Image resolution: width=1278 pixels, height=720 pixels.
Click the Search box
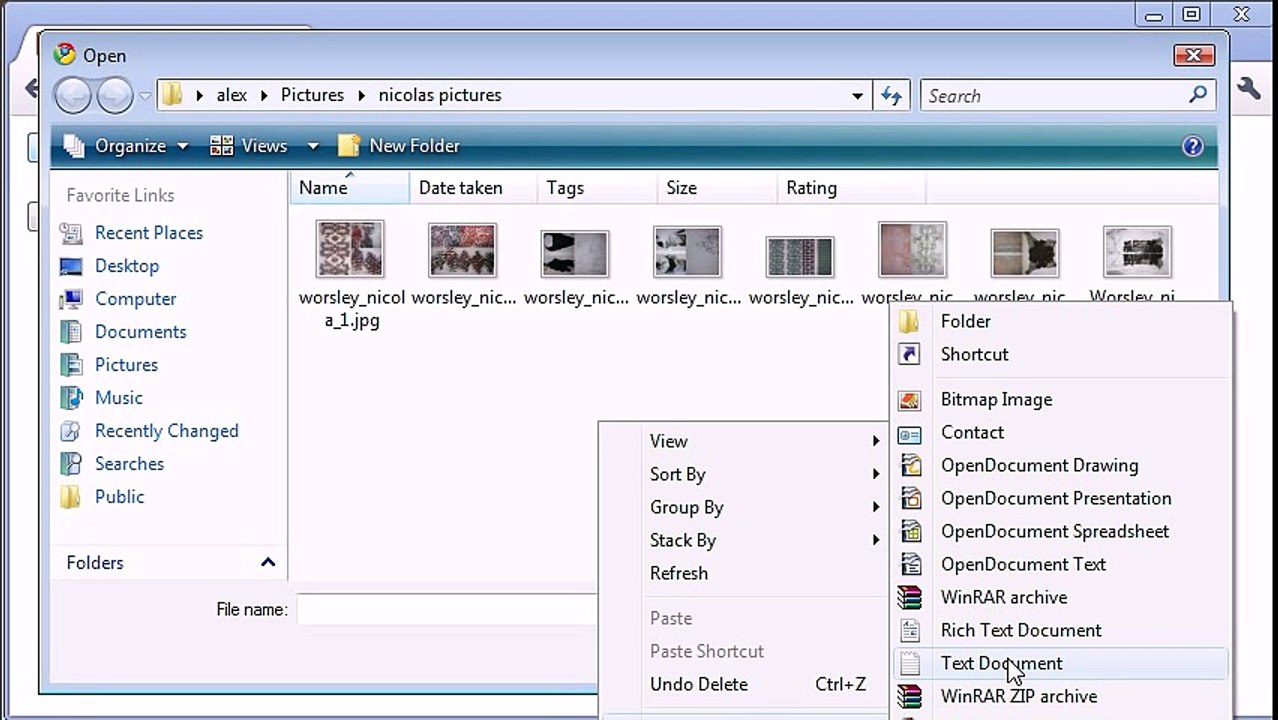click(x=1055, y=96)
